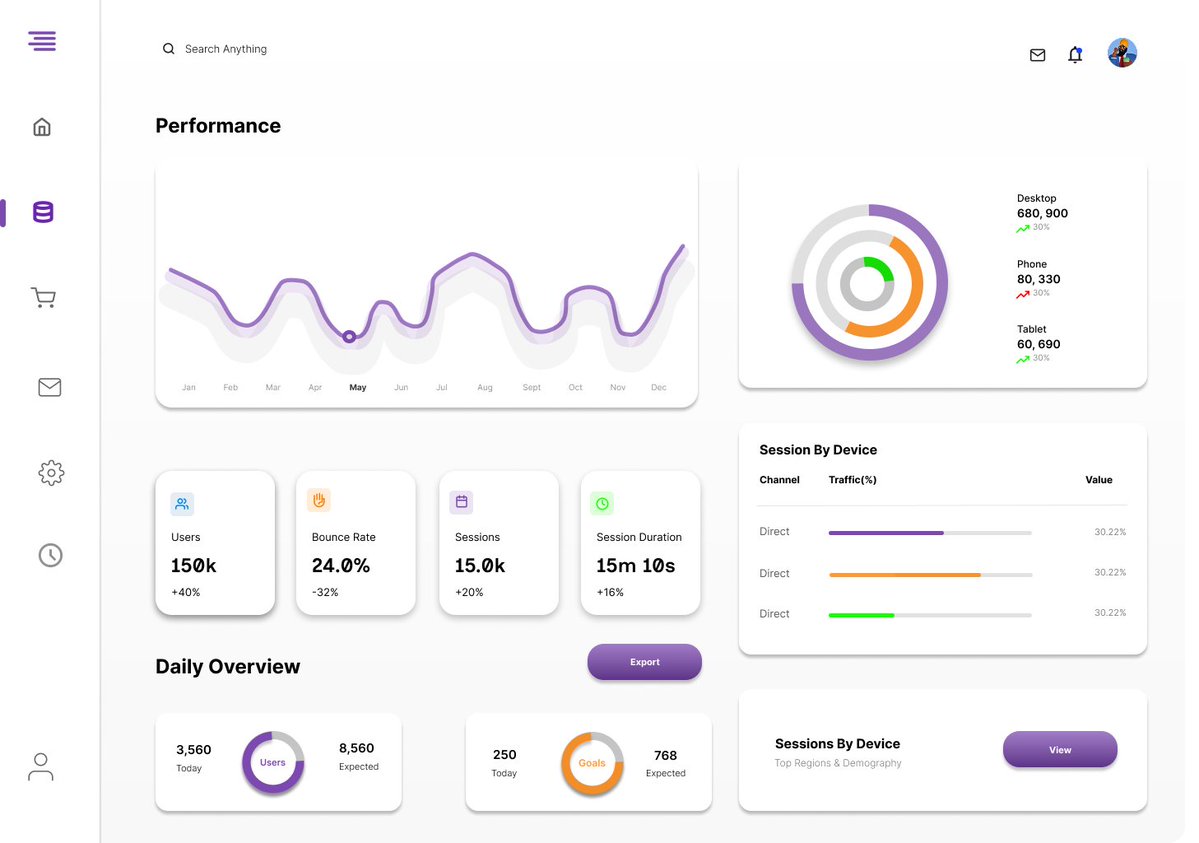Open the Session Duration 15m 10s card
Viewport: 1199px width, 843px height.
[641, 542]
